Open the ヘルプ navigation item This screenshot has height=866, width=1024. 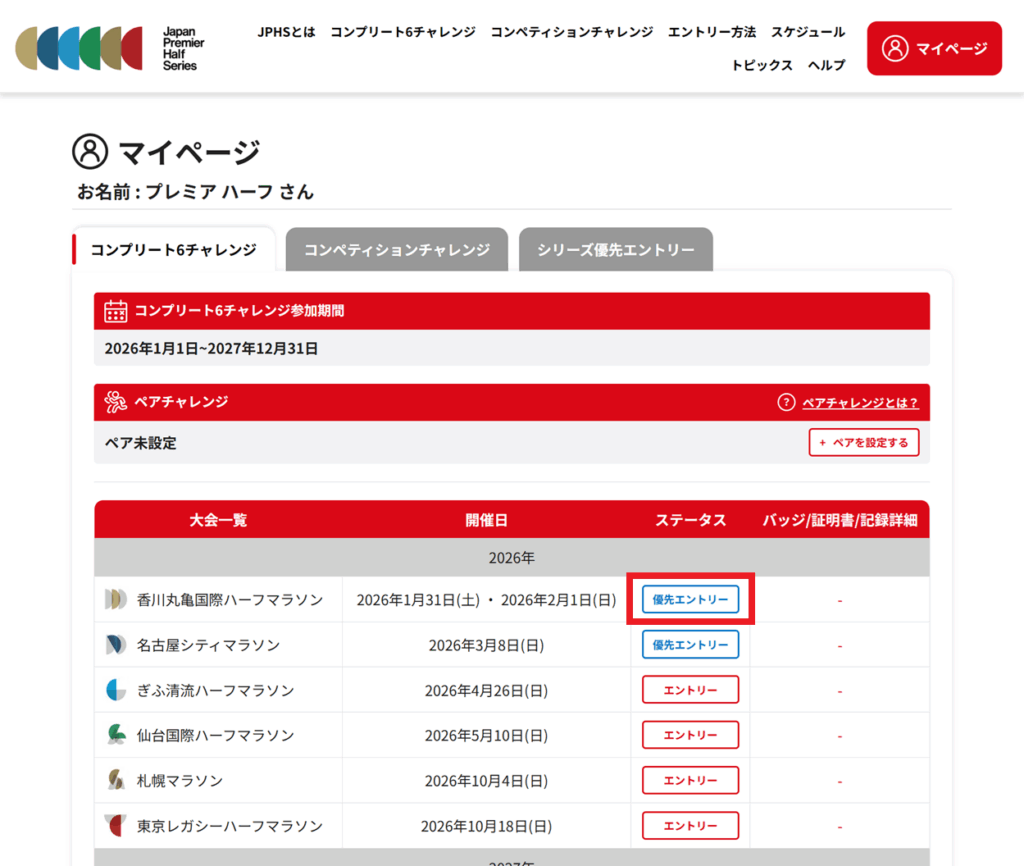pos(826,65)
